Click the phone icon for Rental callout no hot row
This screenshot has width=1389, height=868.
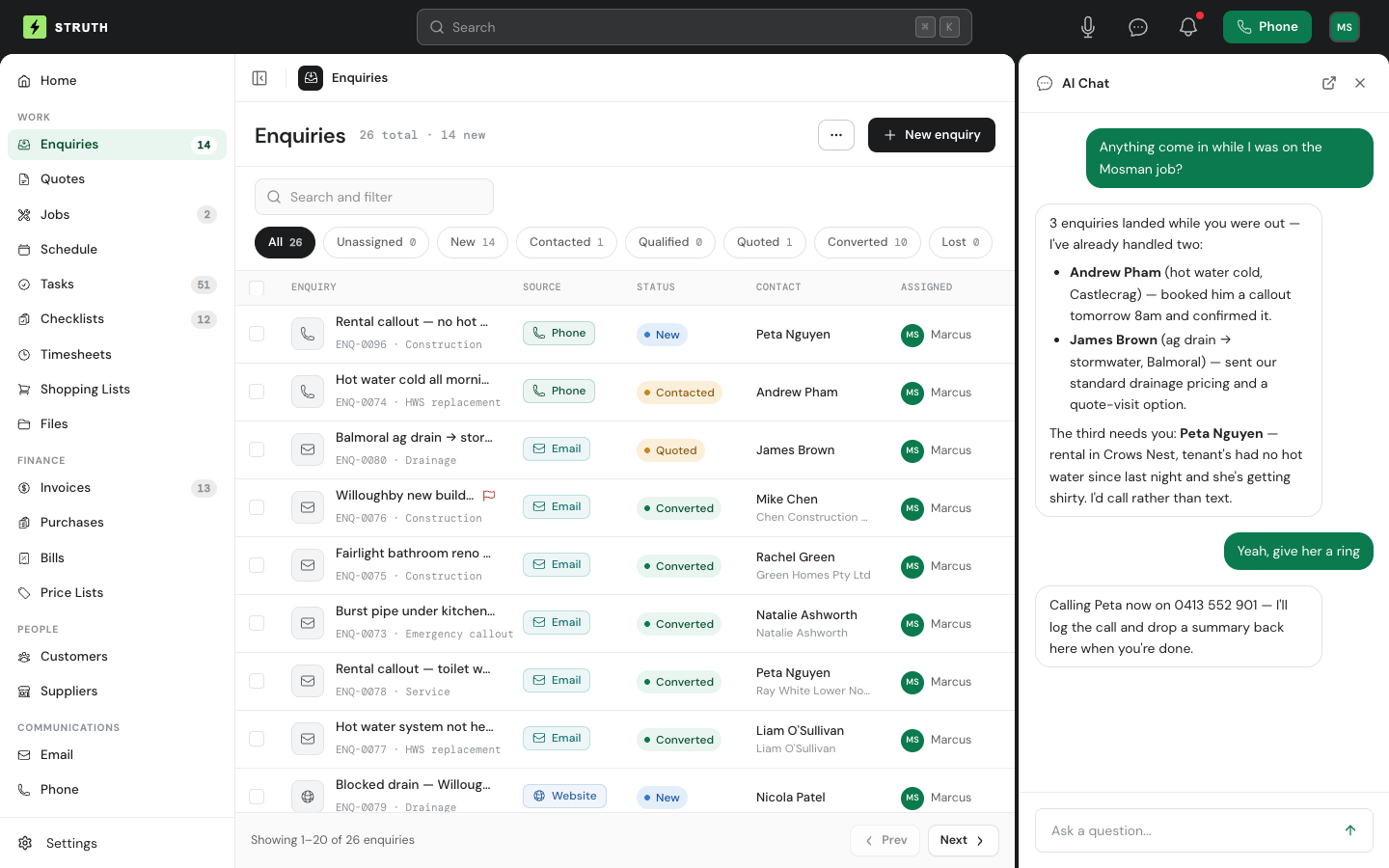point(308,334)
